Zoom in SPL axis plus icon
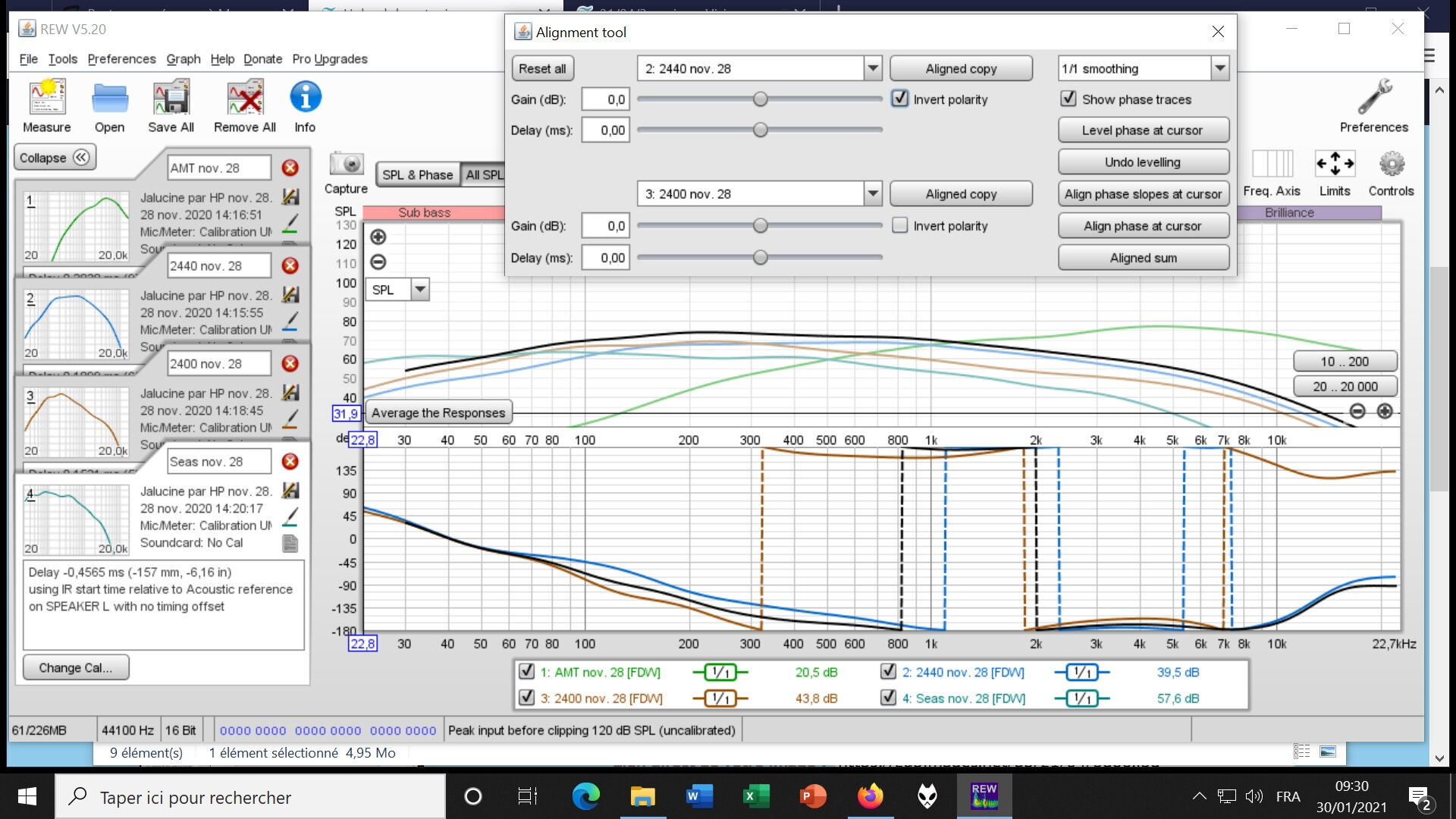The width and height of the screenshot is (1456, 819). coord(378,237)
